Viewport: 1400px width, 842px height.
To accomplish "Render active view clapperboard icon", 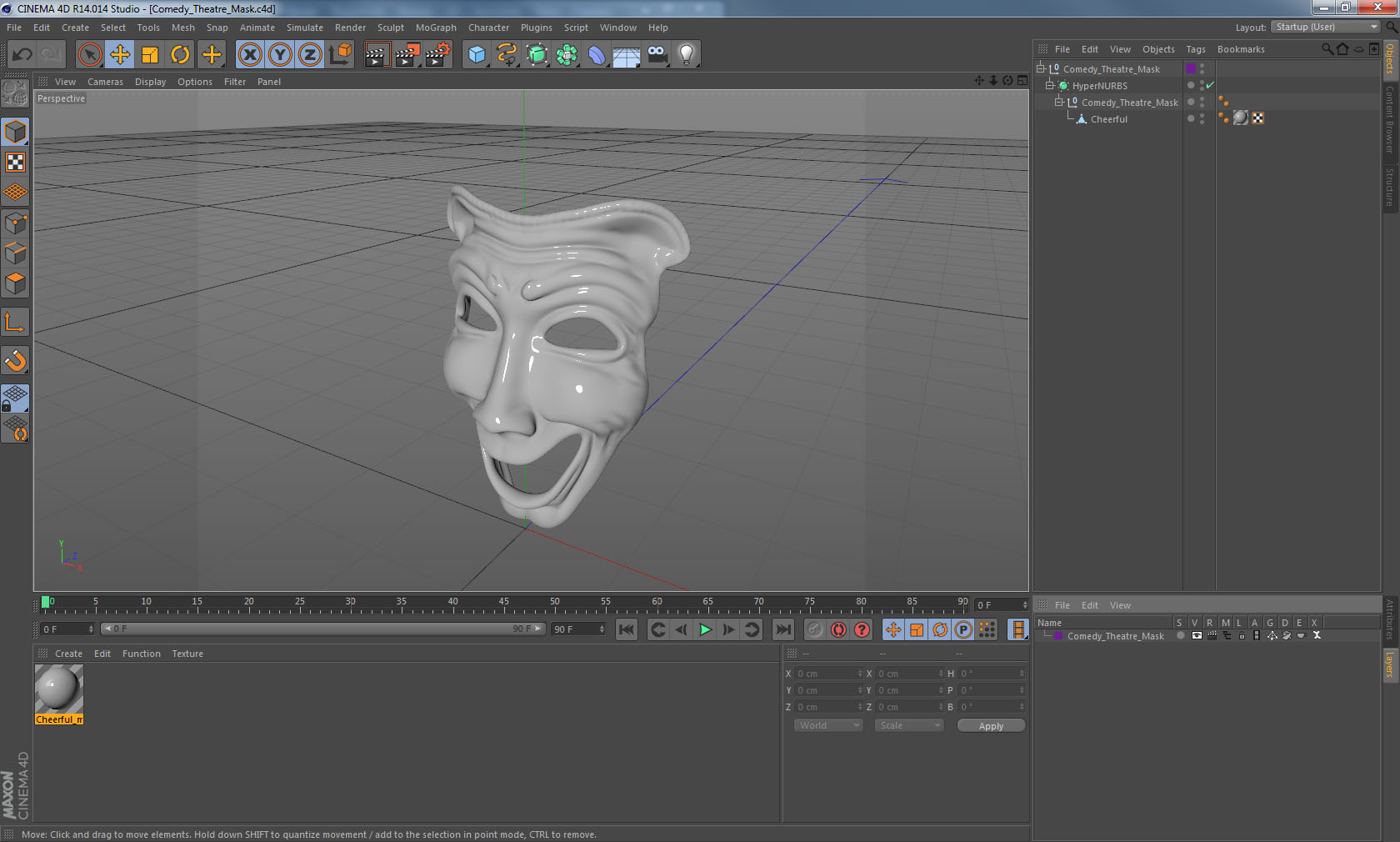I will click(x=377, y=55).
